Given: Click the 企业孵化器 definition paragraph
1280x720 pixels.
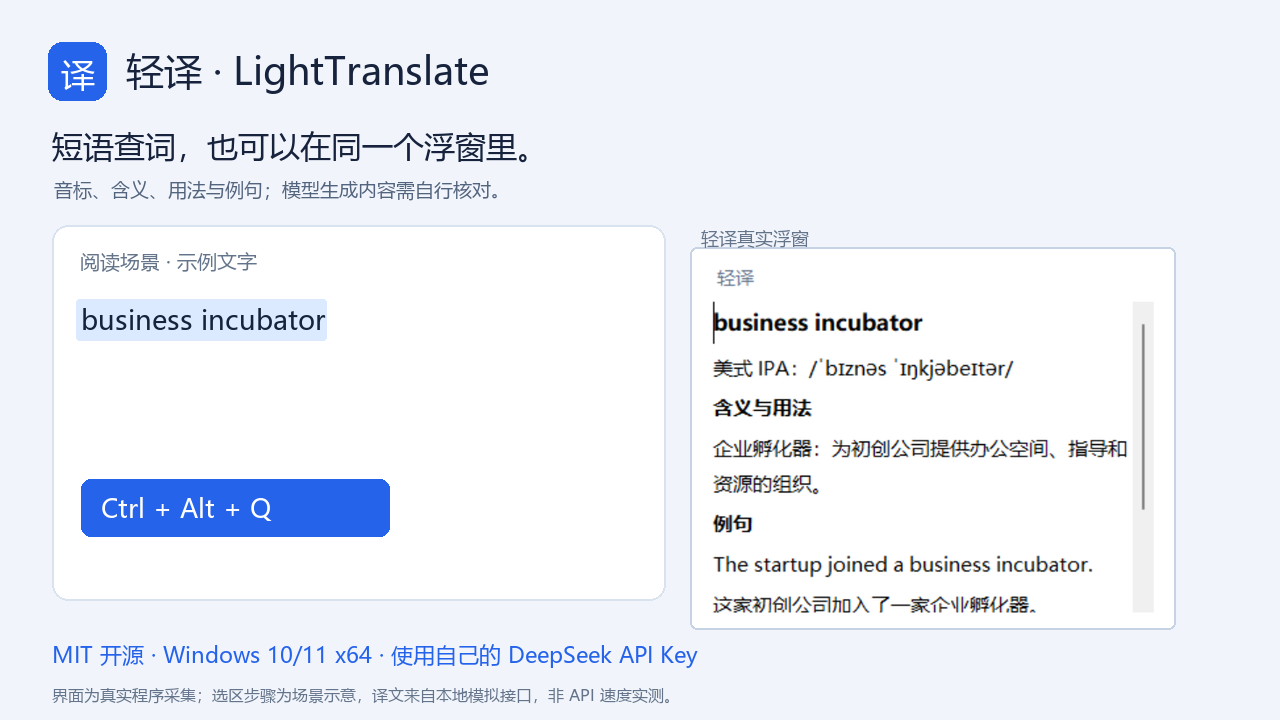Looking at the screenshot, I should coord(920,467).
